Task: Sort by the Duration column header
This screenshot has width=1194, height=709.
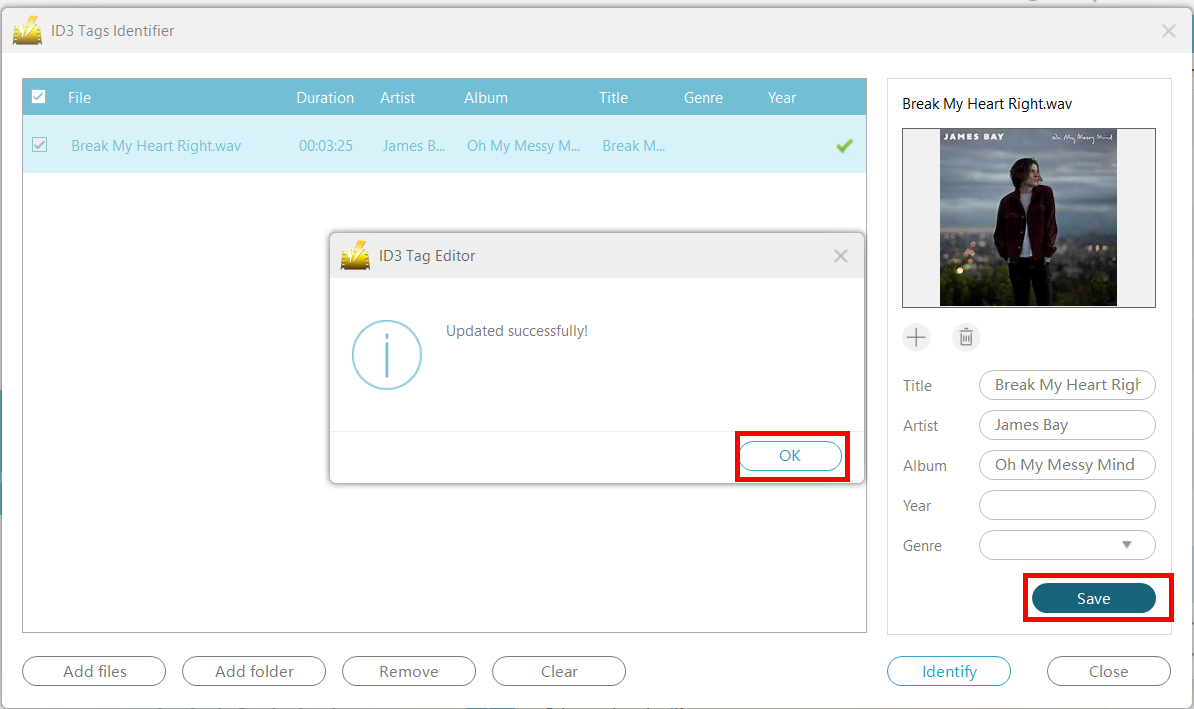Action: [x=325, y=97]
